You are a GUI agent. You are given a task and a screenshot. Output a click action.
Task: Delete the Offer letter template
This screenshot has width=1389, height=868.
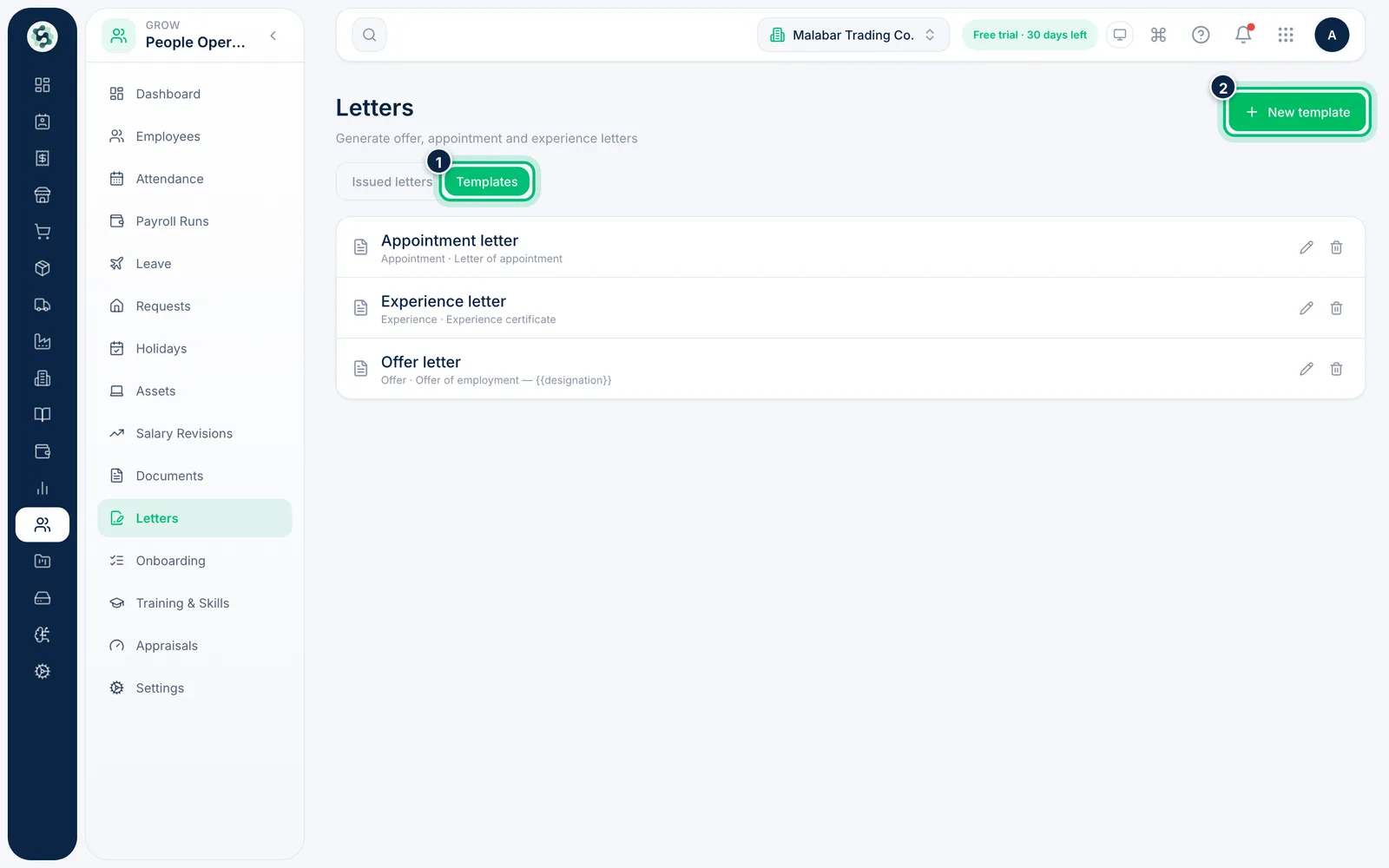coord(1337,369)
